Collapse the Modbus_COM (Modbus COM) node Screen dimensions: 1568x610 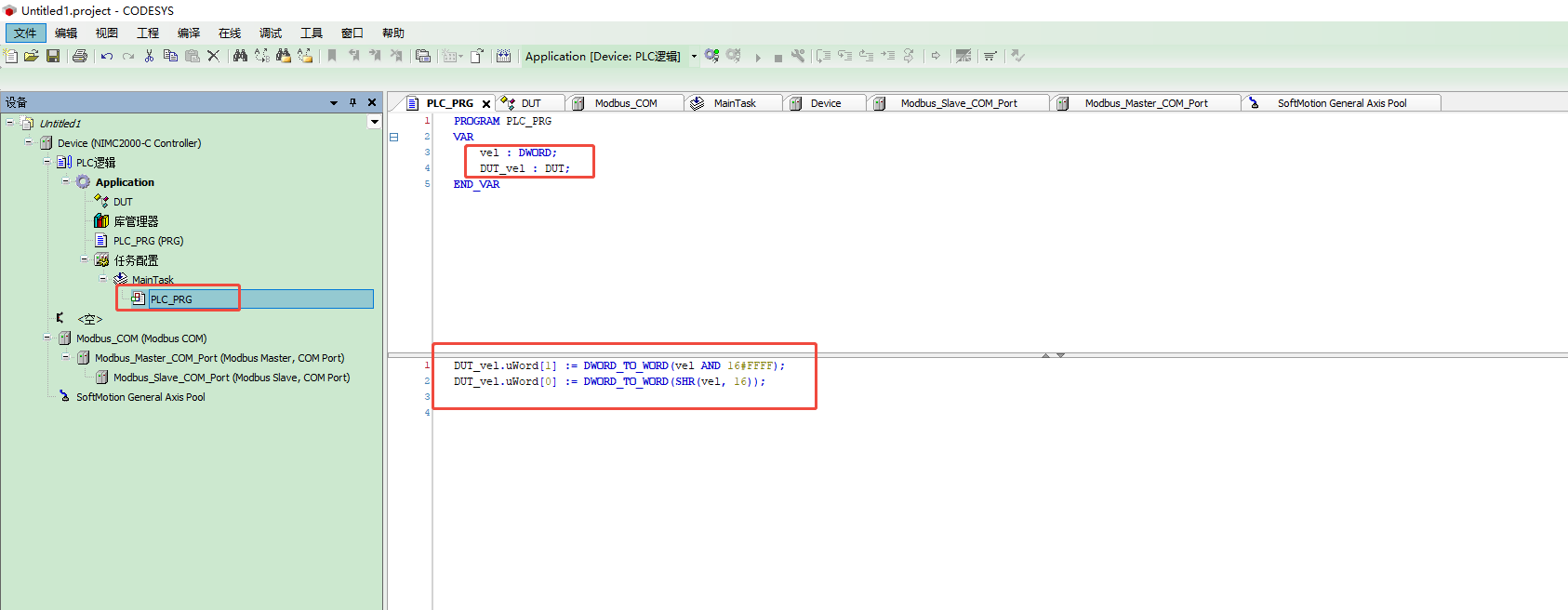(x=47, y=338)
